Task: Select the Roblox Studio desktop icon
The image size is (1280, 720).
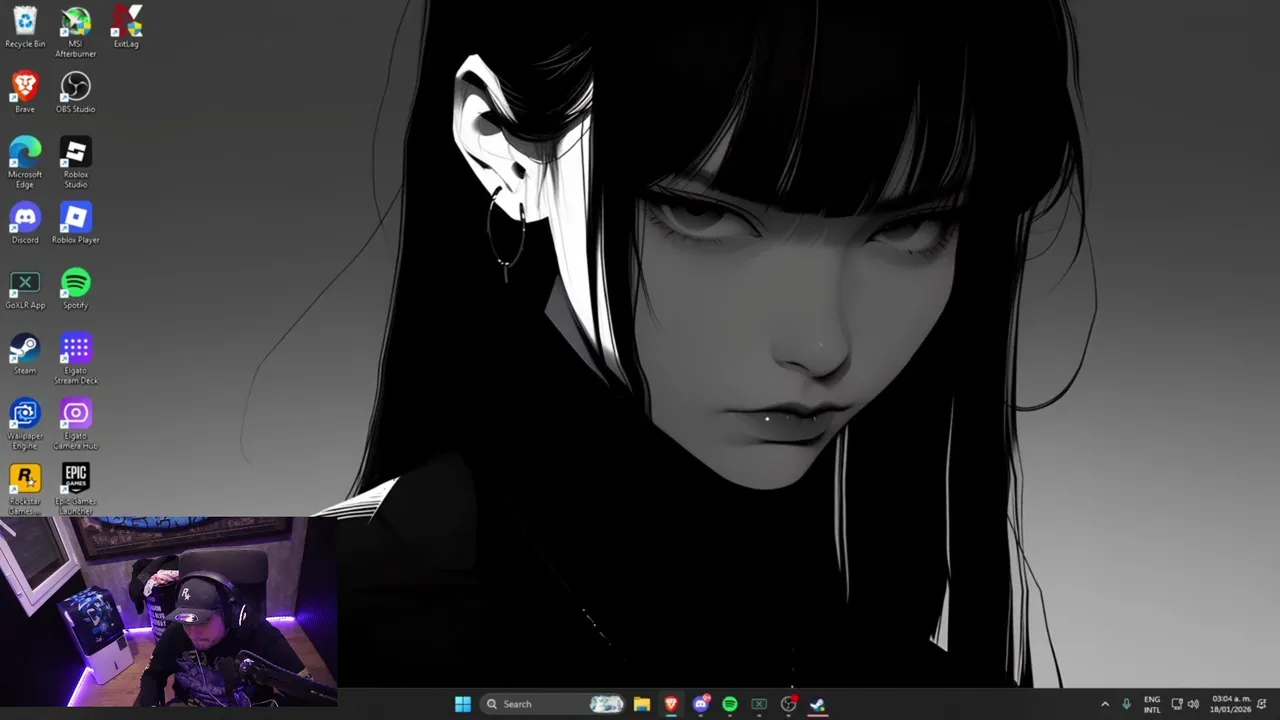Action: (x=76, y=162)
